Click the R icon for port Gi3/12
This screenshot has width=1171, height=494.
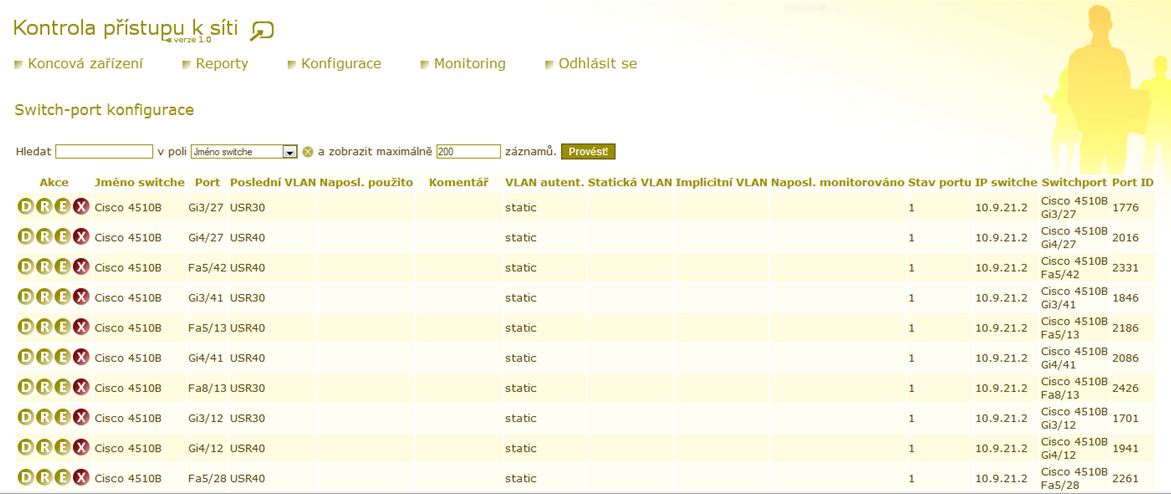pyautogui.click(x=44, y=417)
